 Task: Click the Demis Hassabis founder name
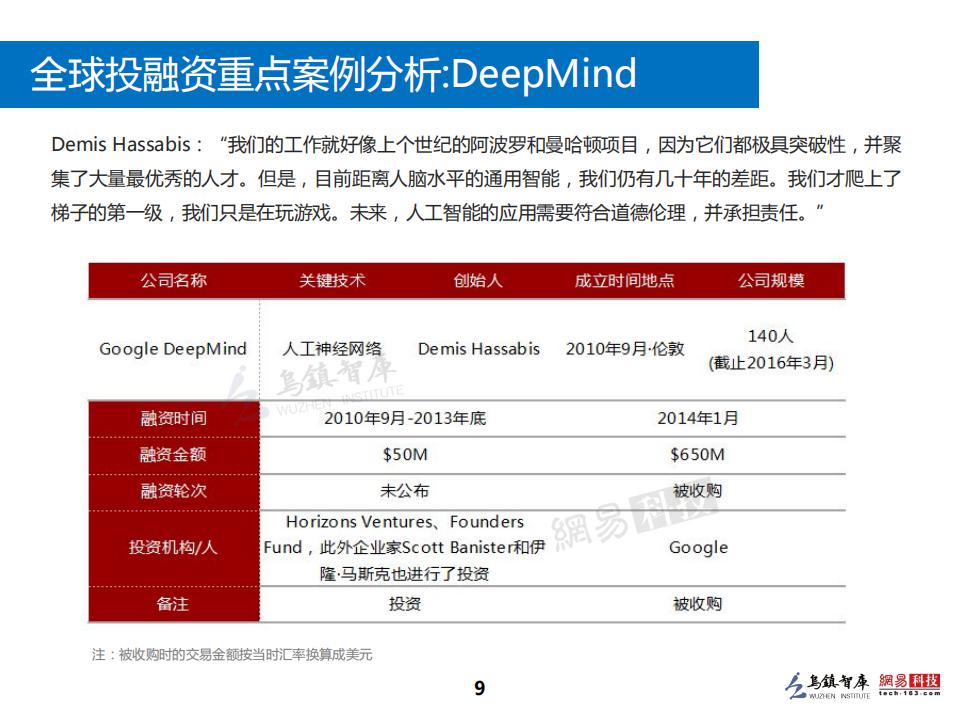coord(478,349)
